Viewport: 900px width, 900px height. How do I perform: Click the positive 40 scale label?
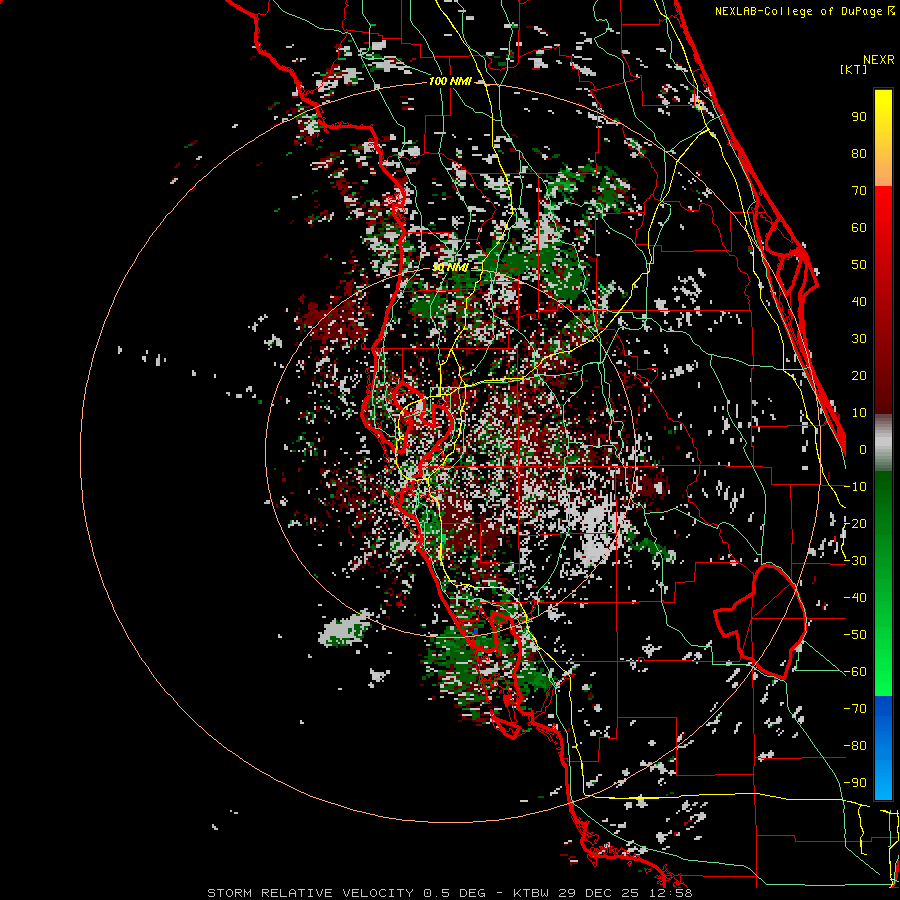(859, 301)
